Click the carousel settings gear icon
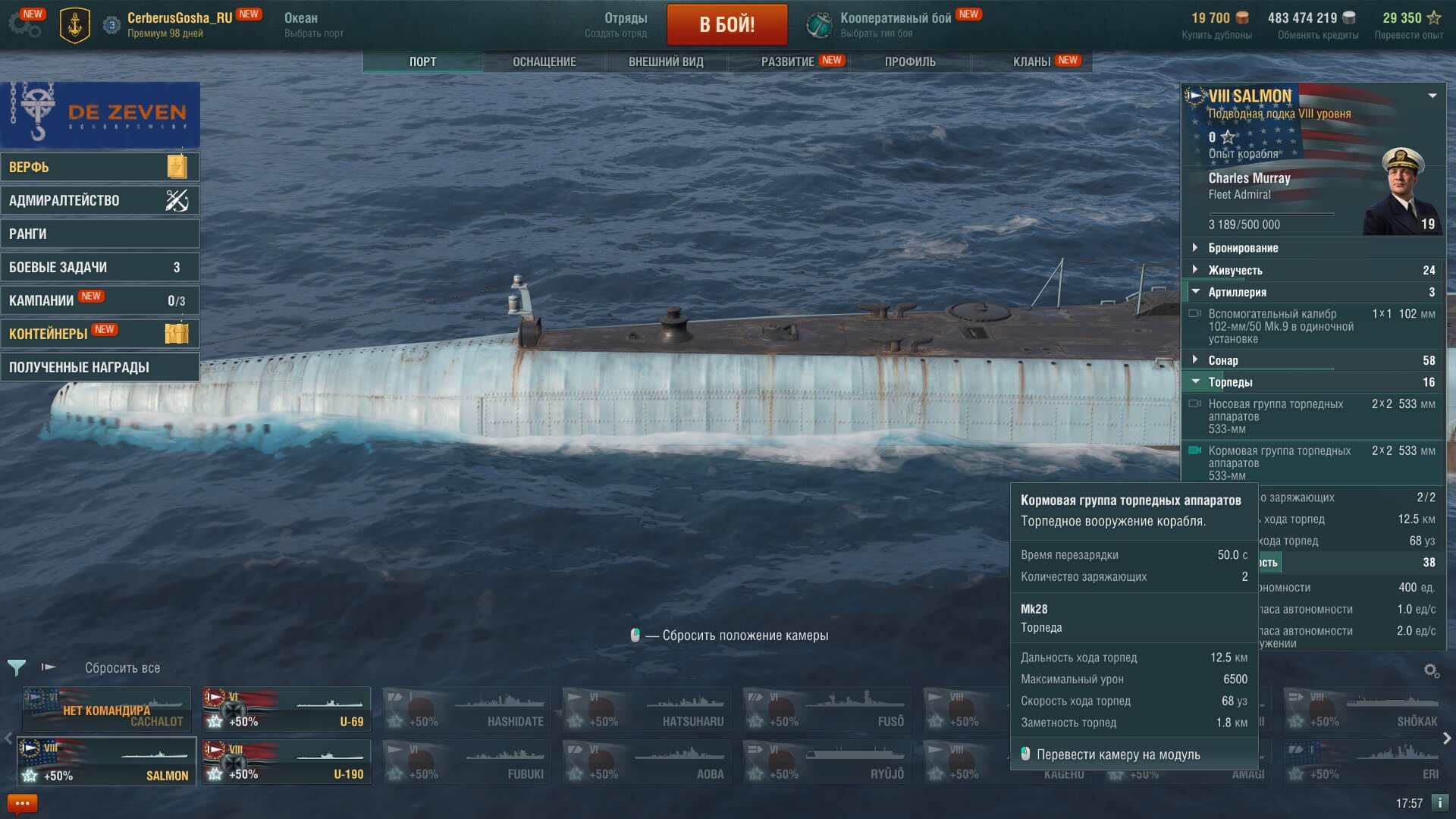This screenshot has width=1456, height=819. click(1431, 670)
